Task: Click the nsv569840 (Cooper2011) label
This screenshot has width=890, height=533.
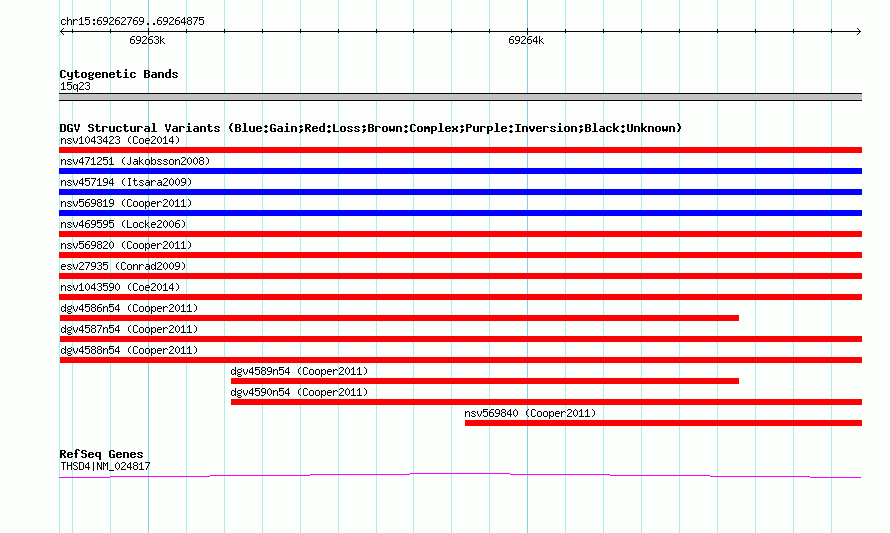Action: point(530,413)
